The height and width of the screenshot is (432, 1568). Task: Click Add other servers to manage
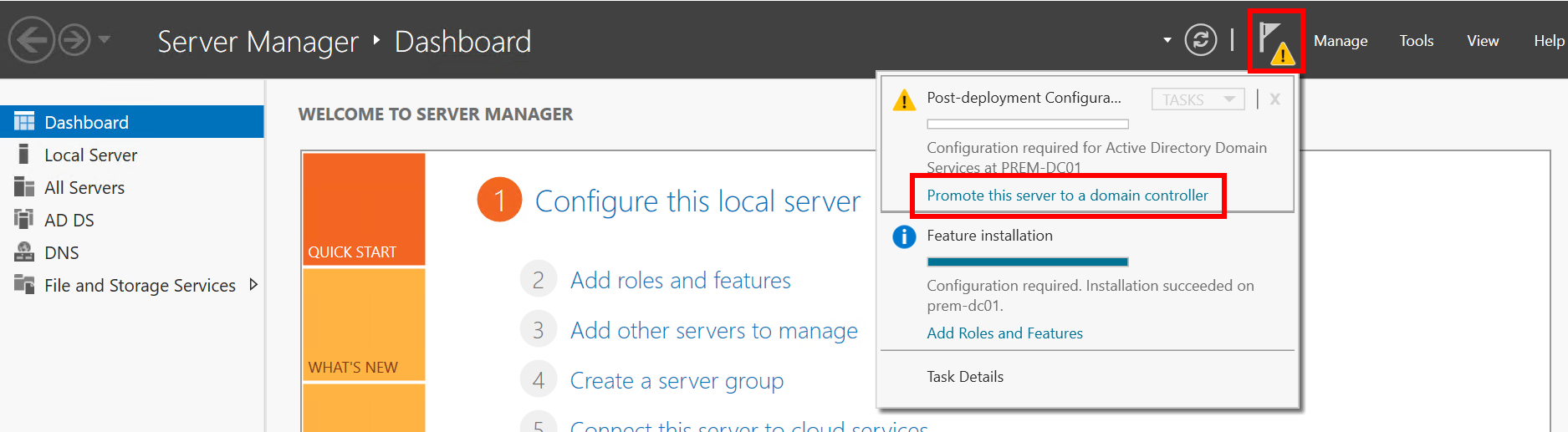(x=714, y=331)
